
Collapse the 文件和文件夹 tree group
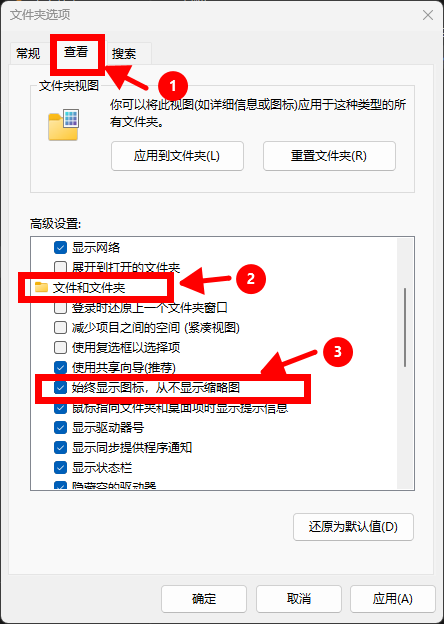point(89,287)
